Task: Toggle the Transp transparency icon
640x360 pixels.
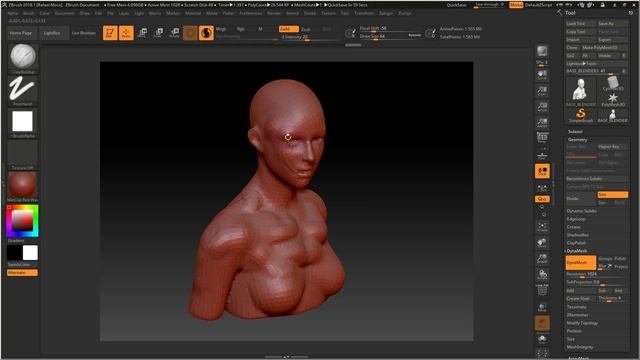Action: pyautogui.click(x=542, y=307)
